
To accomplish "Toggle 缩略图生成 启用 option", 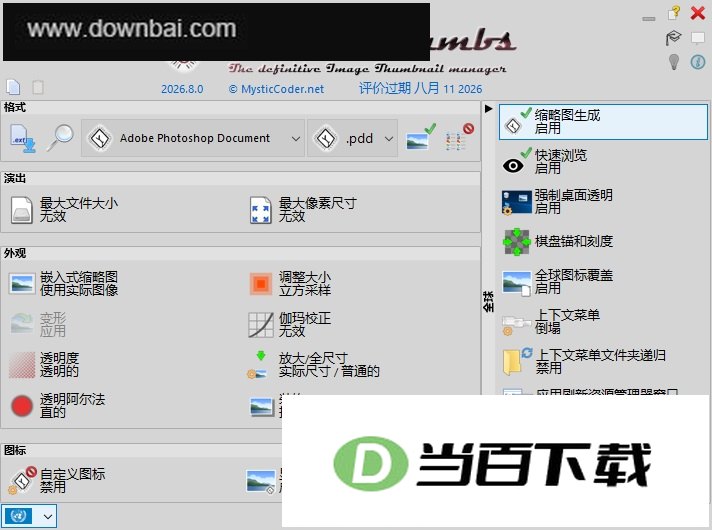I will coord(603,122).
